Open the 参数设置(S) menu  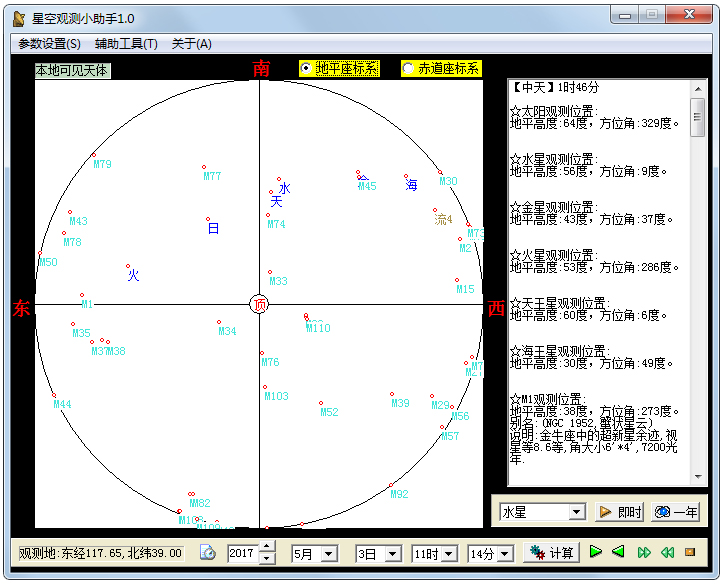49,44
